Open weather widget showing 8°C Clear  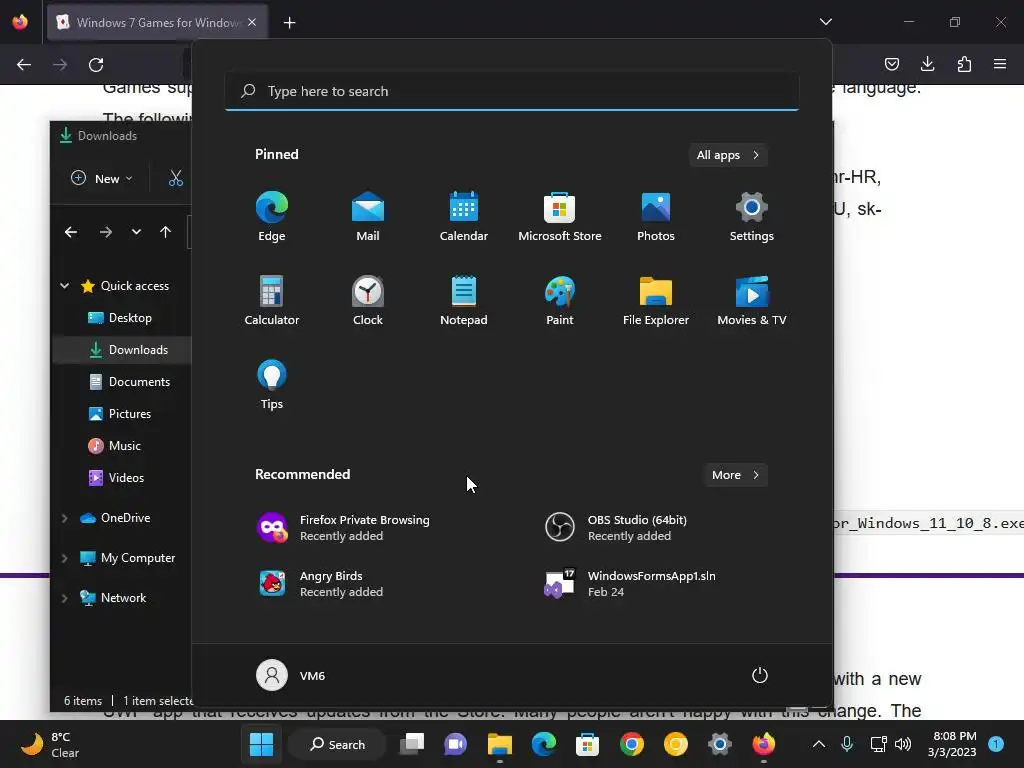point(51,744)
